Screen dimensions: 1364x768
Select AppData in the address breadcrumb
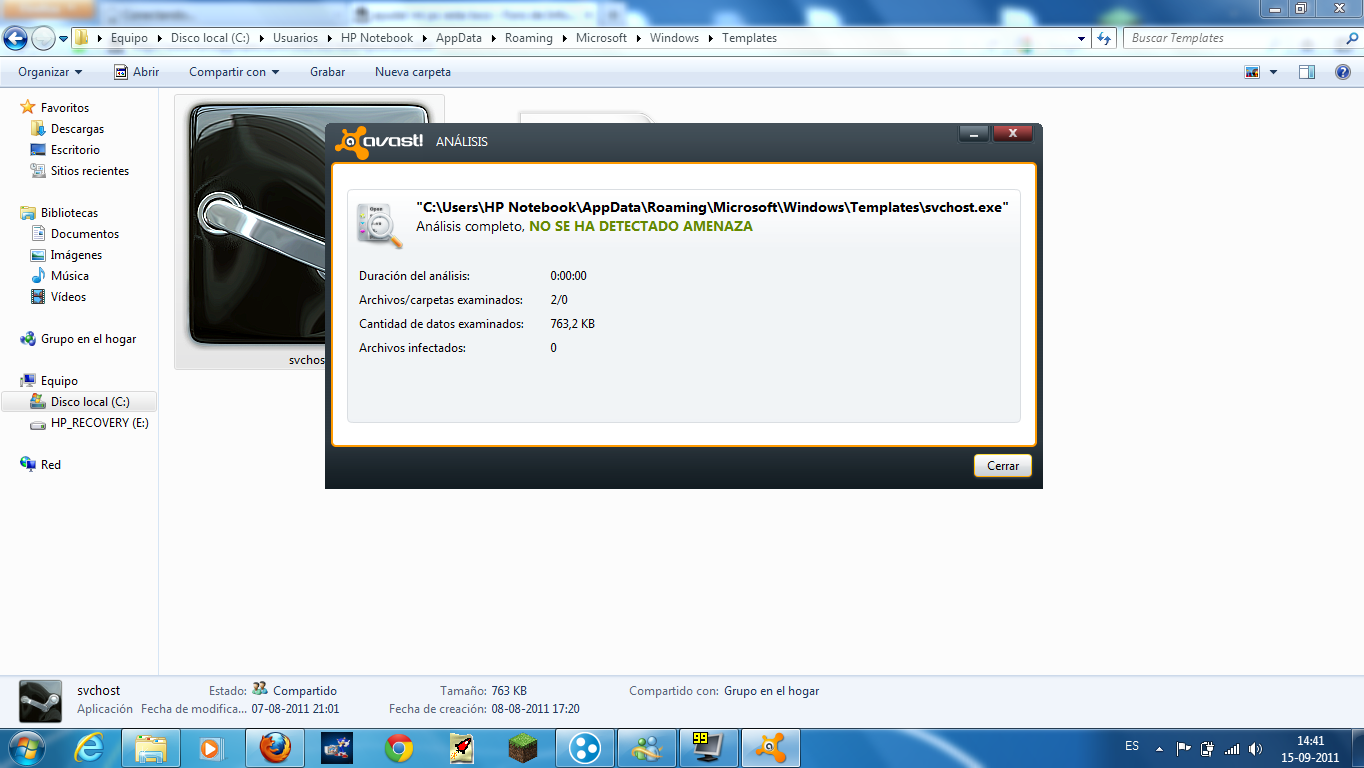coord(459,38)
